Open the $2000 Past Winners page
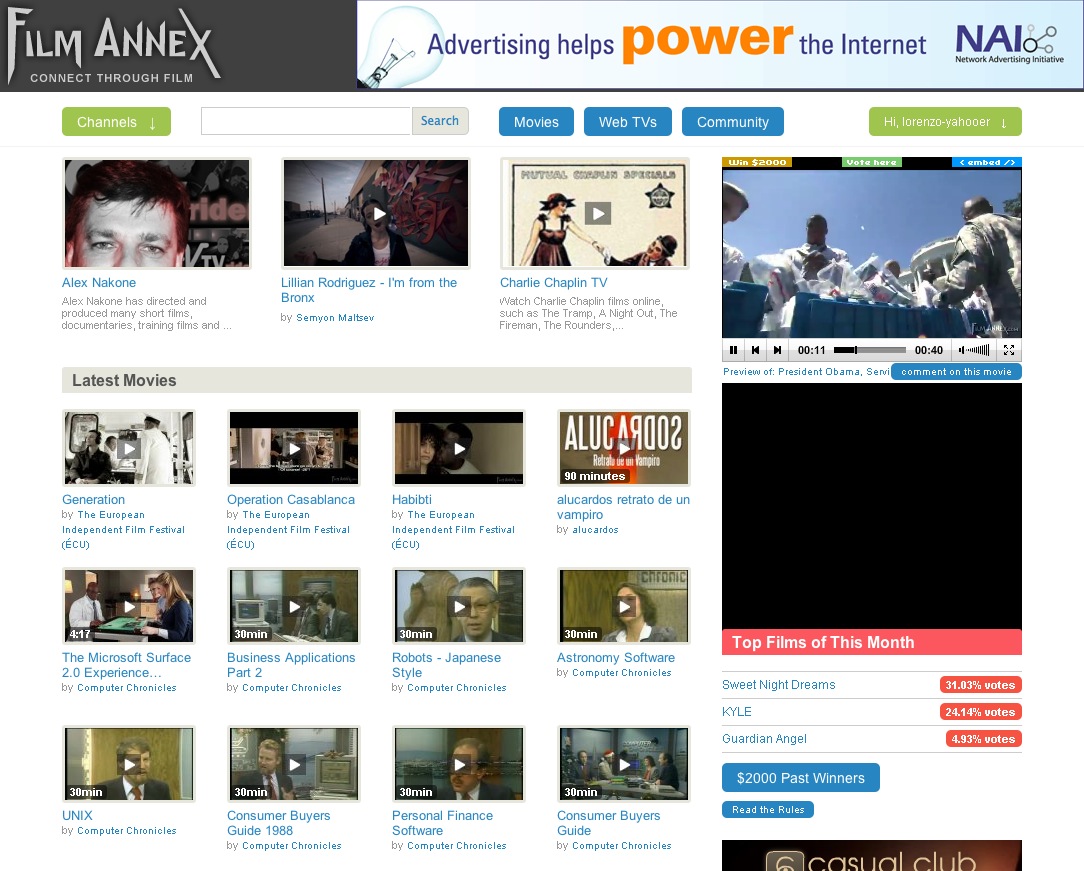Screen dimensions: 1084x871 coord(801,778)
